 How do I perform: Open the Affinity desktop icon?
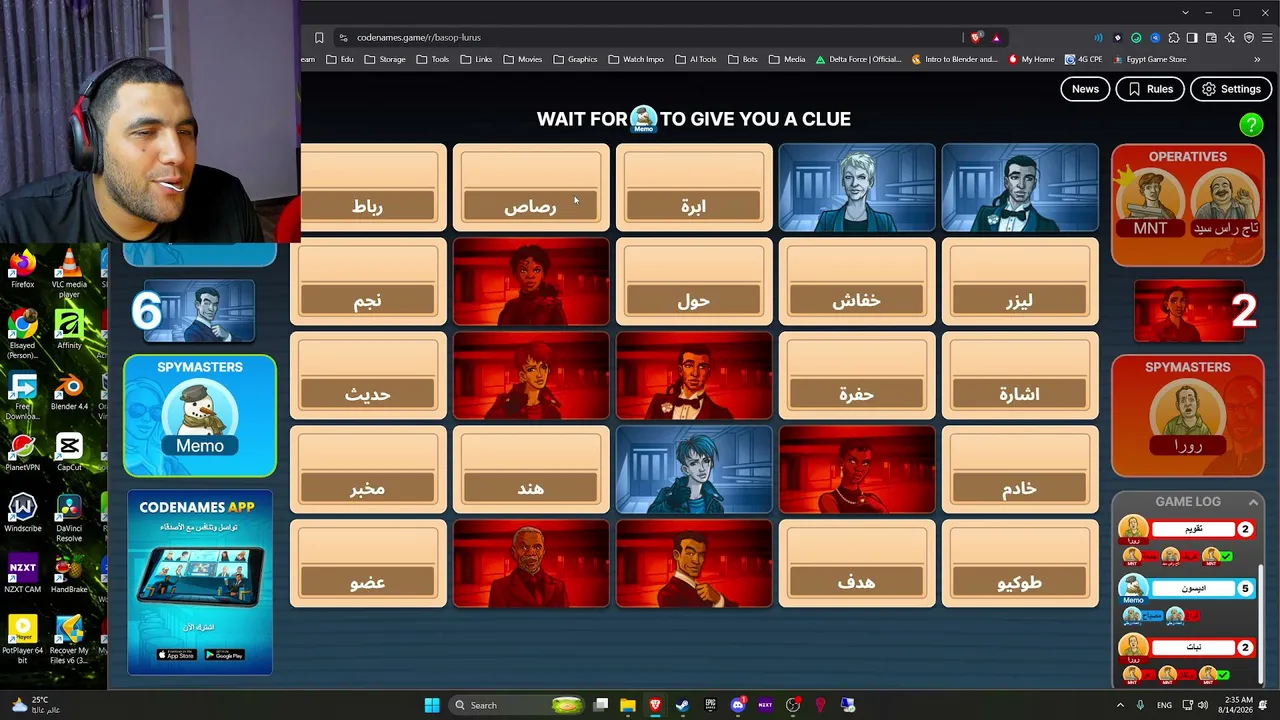(69, 329)
